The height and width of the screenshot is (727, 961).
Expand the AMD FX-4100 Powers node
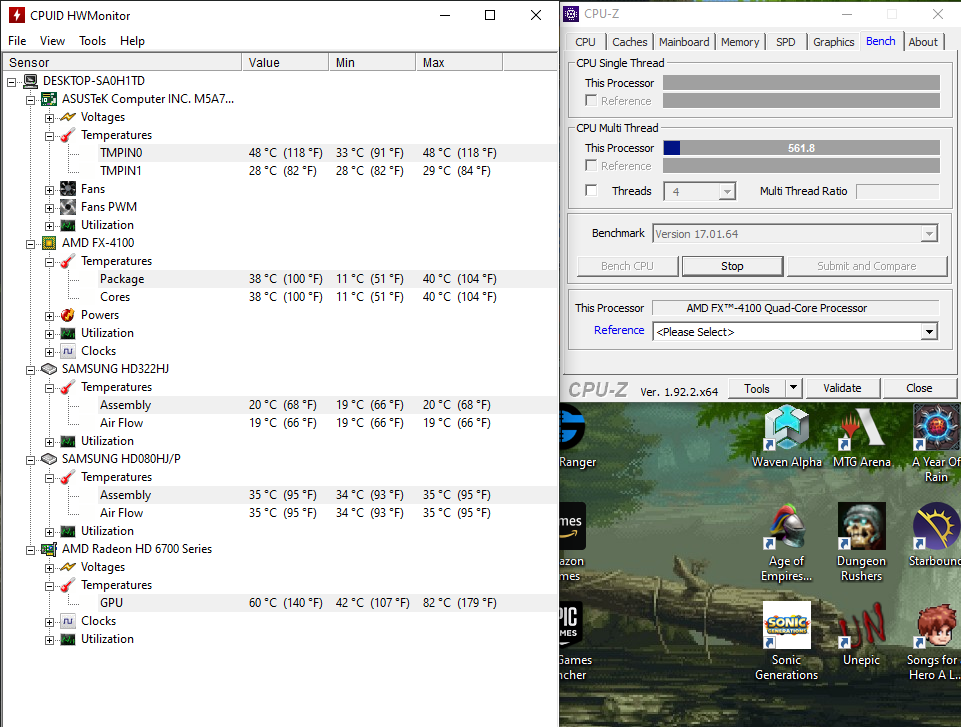(x=50, y=315)
